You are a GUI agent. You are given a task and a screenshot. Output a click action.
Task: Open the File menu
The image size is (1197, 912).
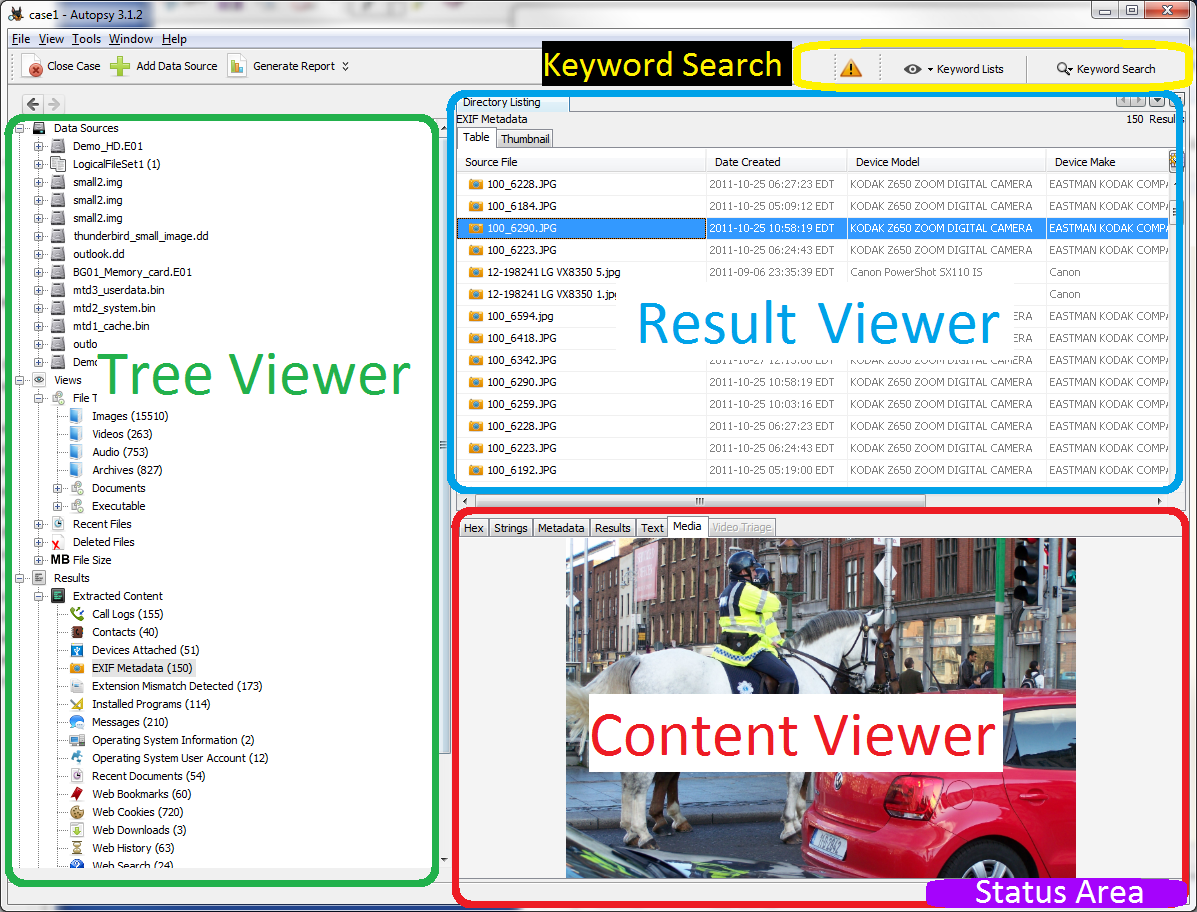[x=21, y=39]
